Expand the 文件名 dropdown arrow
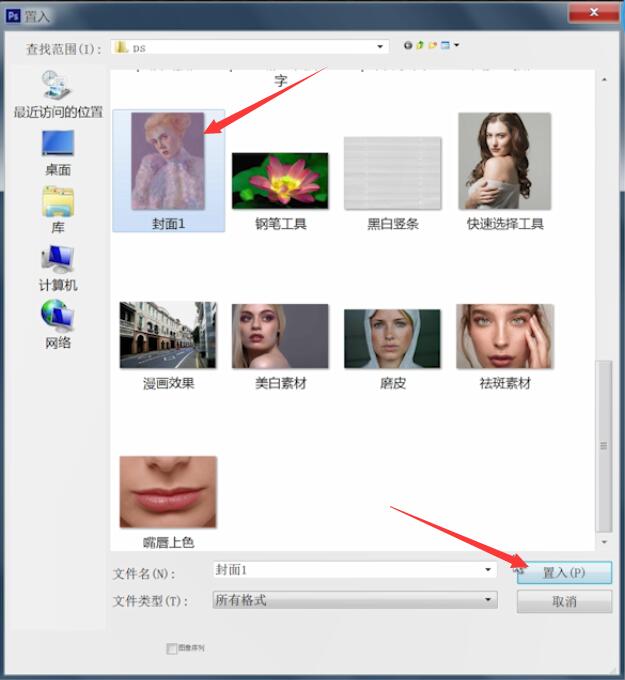Screen dimensions: 625x680 488,569
